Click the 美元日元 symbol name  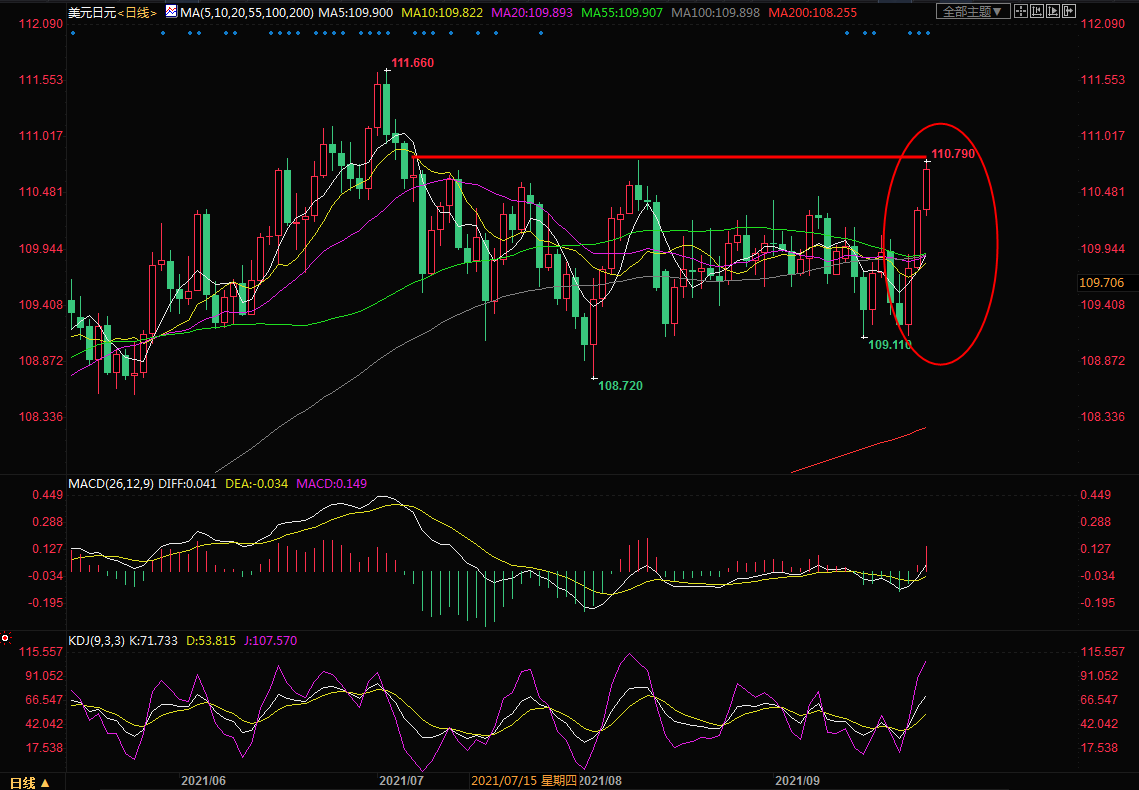click(91, 12)
